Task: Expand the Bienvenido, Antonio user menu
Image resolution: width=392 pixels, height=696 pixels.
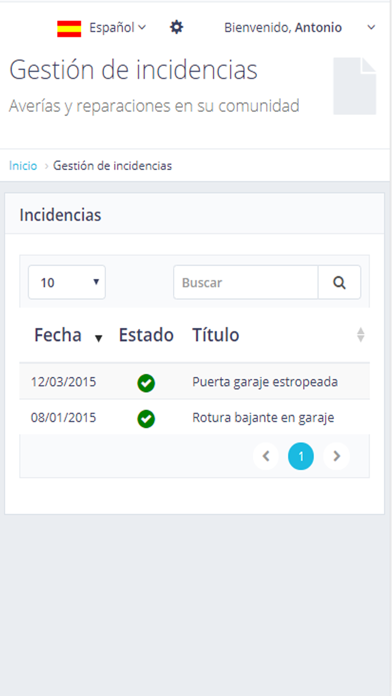Action: 300,28
